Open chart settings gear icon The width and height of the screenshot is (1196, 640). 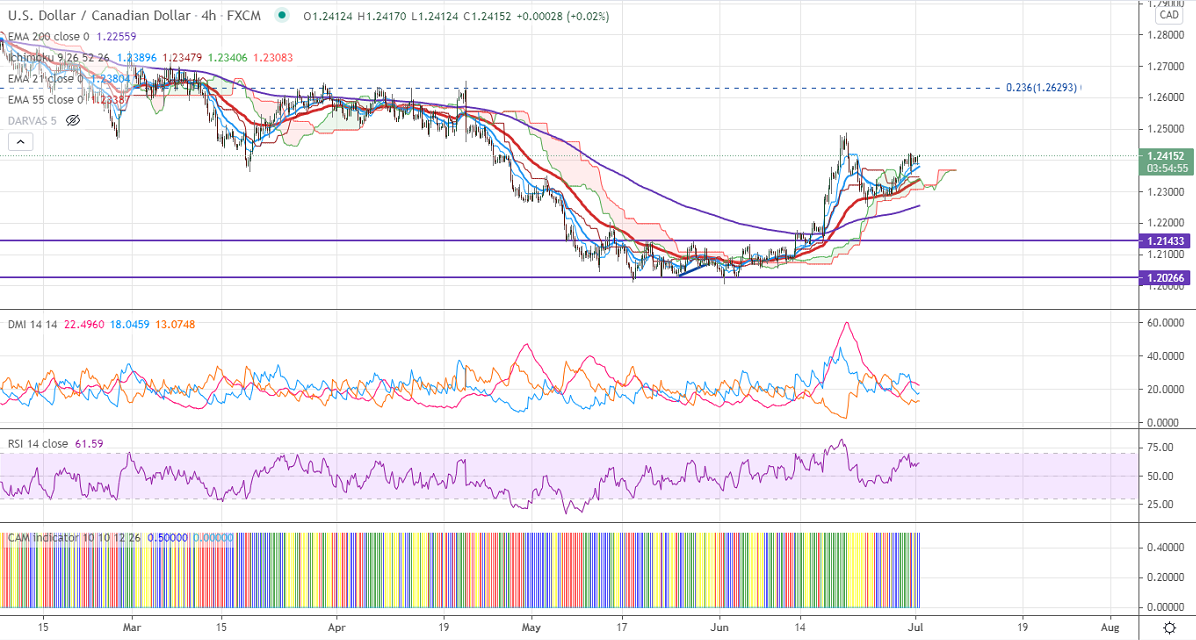1169,628
